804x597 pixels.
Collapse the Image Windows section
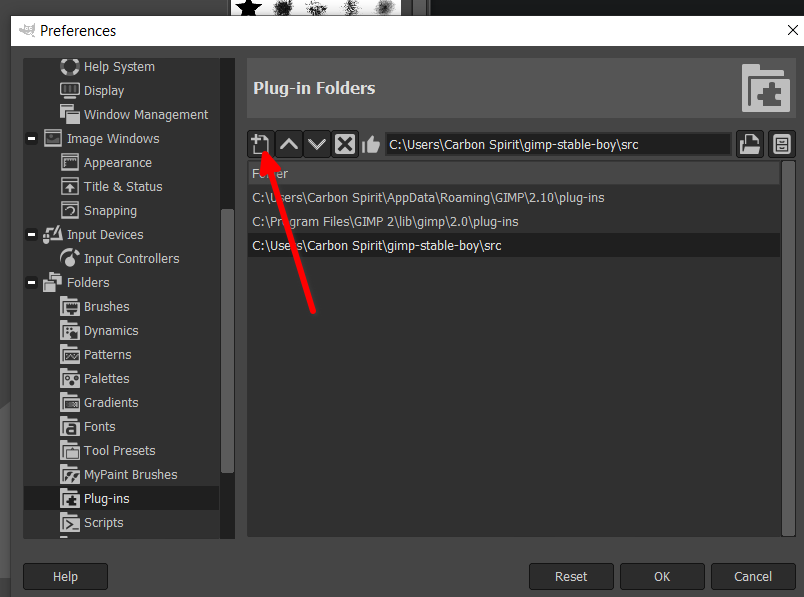31,138
